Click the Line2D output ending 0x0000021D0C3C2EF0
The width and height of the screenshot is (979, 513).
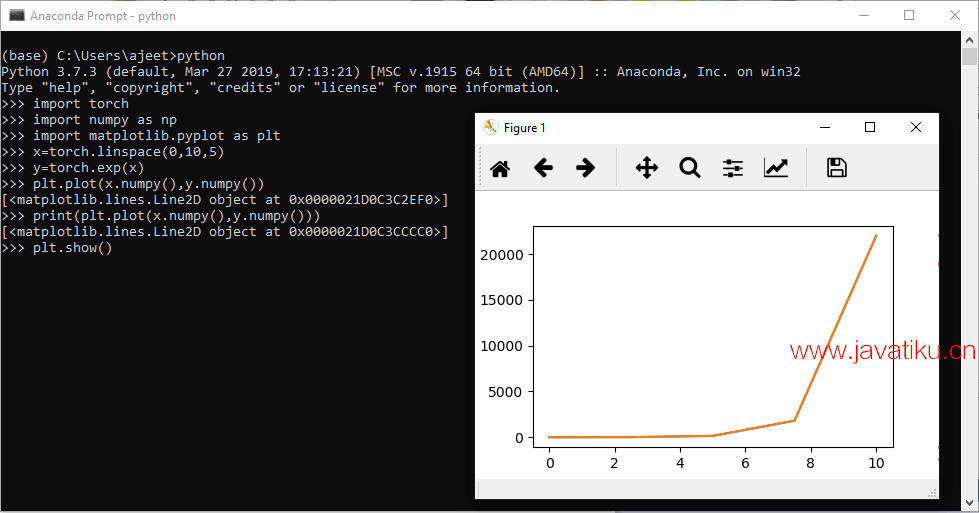tap(225, 200)
